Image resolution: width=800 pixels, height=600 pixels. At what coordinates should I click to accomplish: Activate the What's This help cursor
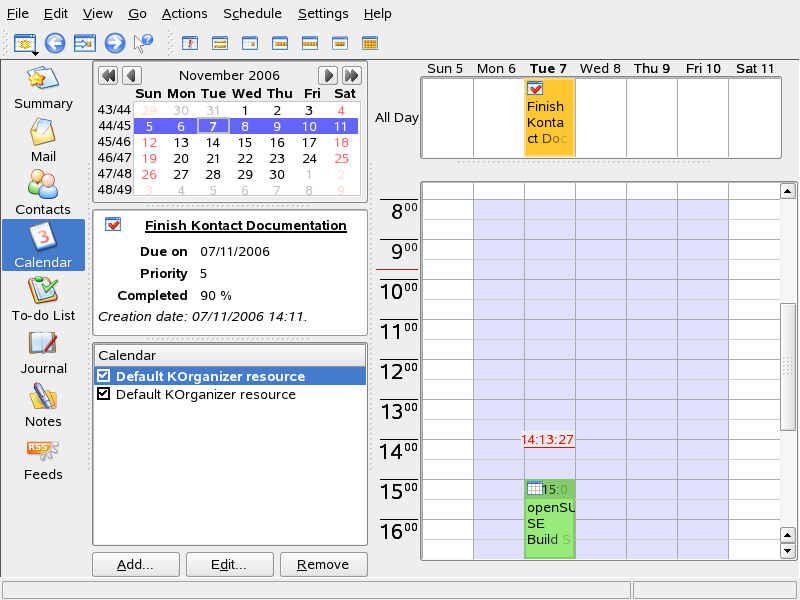[143, 43]
